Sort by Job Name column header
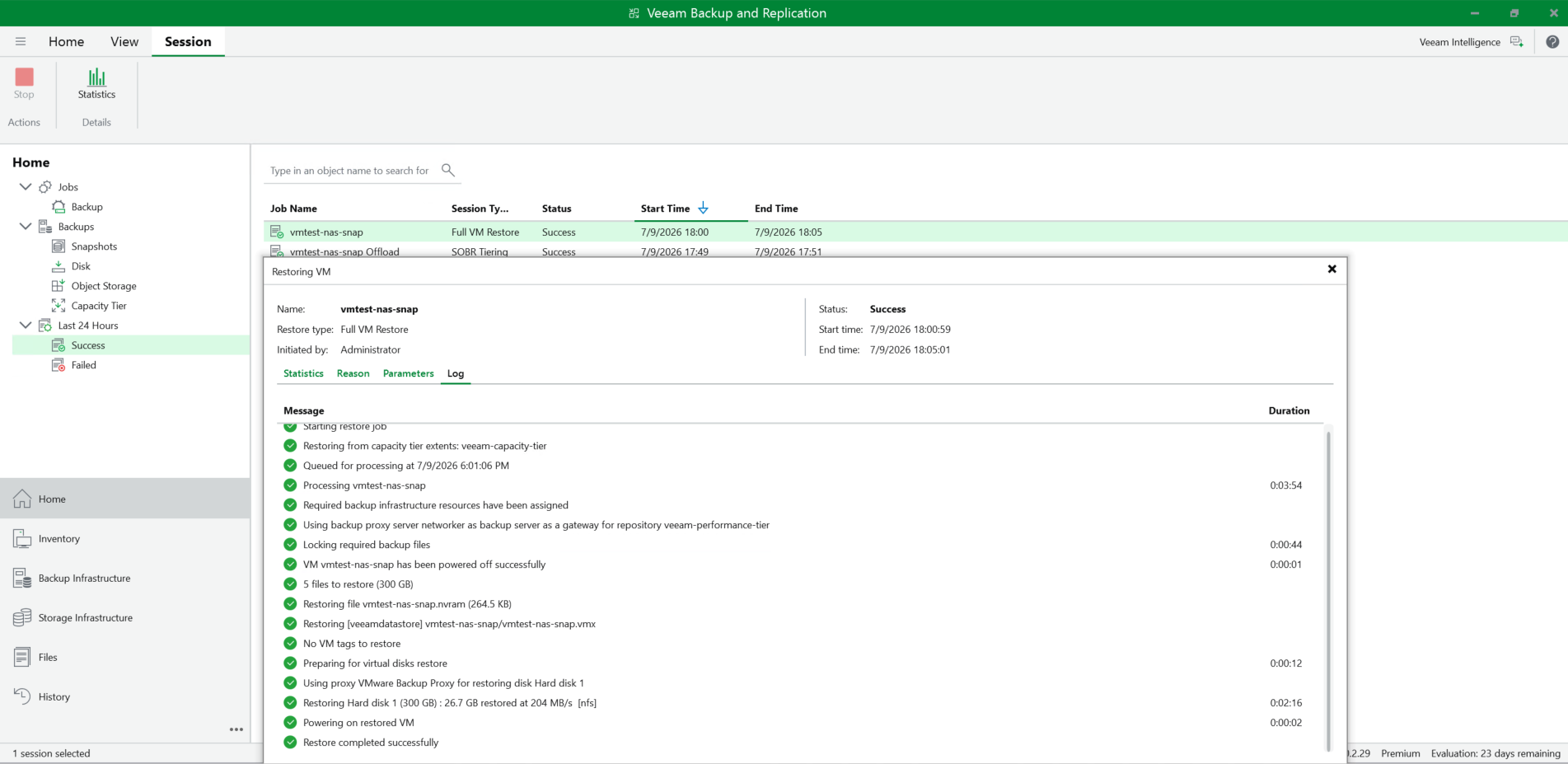The width and height of the screenshot is (1568, 764). (x=293, y=209)
